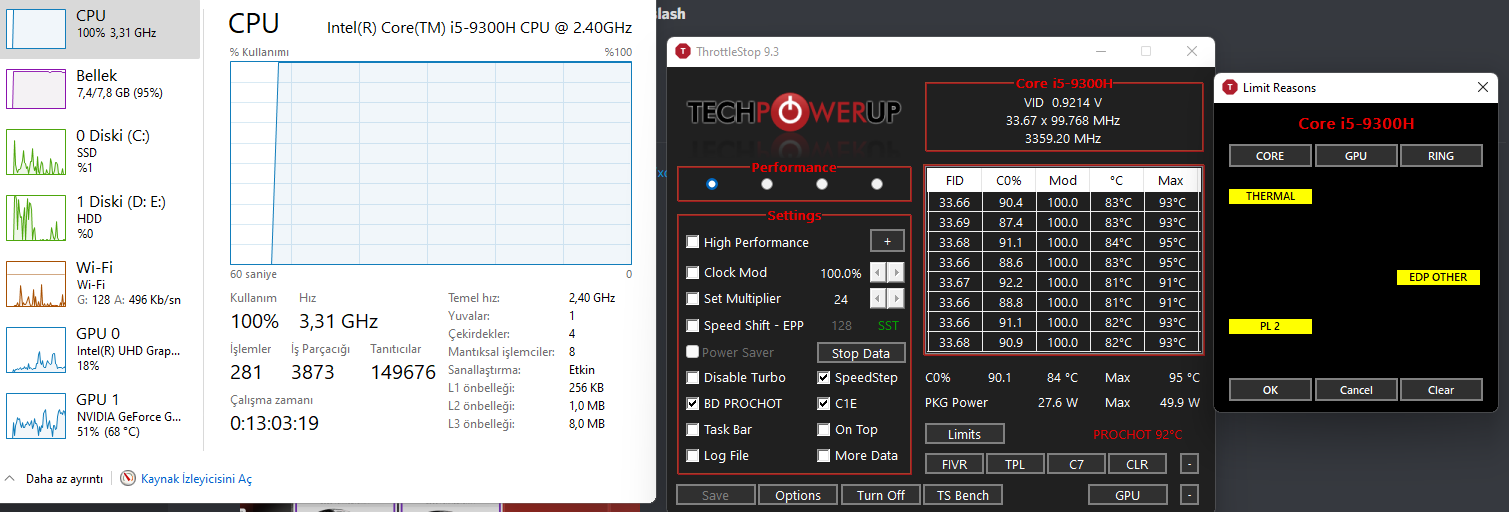Image resolution: width=1509 pixels, height=512 pixels.
Task: Click the CPU usage graph area
Action: (x=431, y=163)
